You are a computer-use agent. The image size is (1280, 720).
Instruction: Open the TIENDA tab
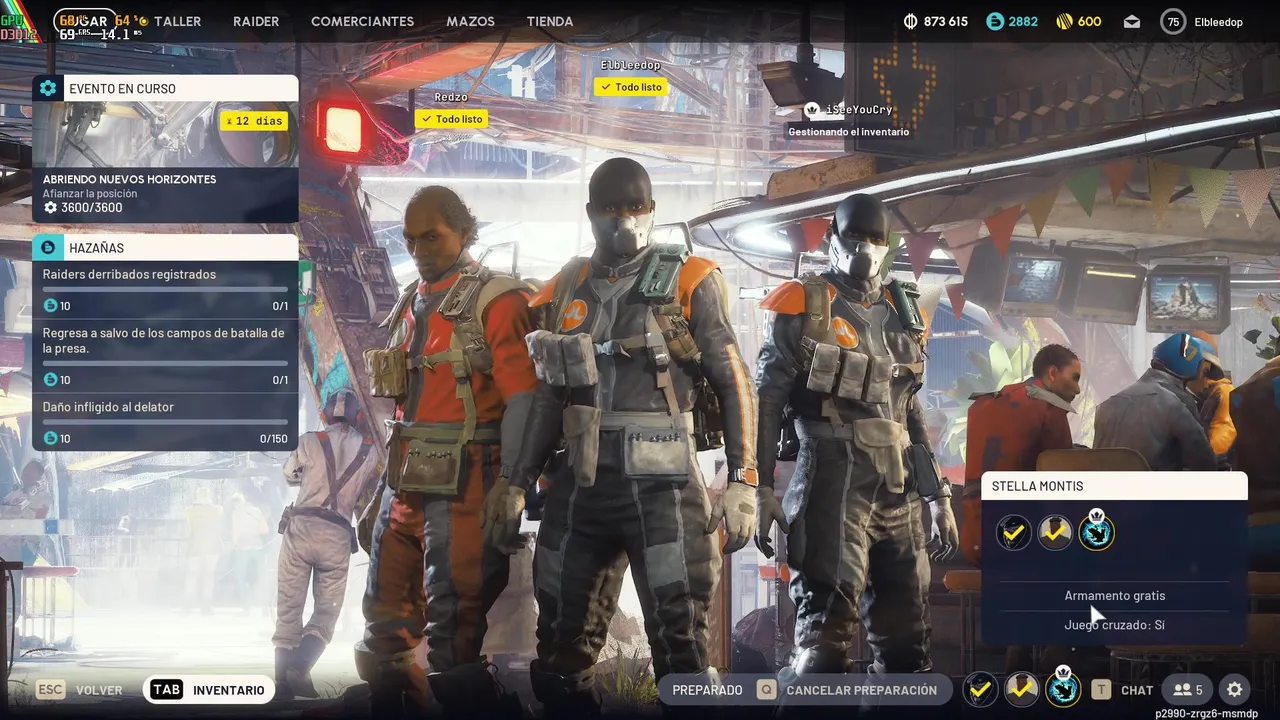click(x=550, y=21)
